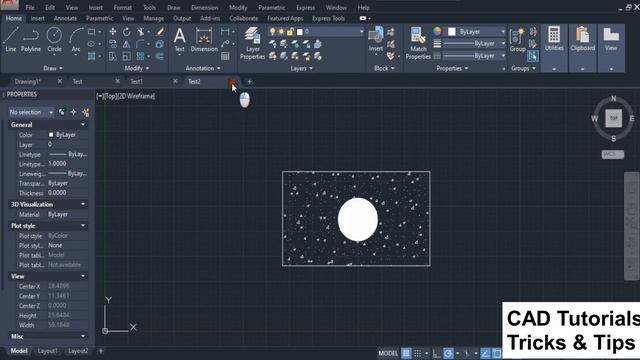Activate the Trim tool

pos(141,32)
